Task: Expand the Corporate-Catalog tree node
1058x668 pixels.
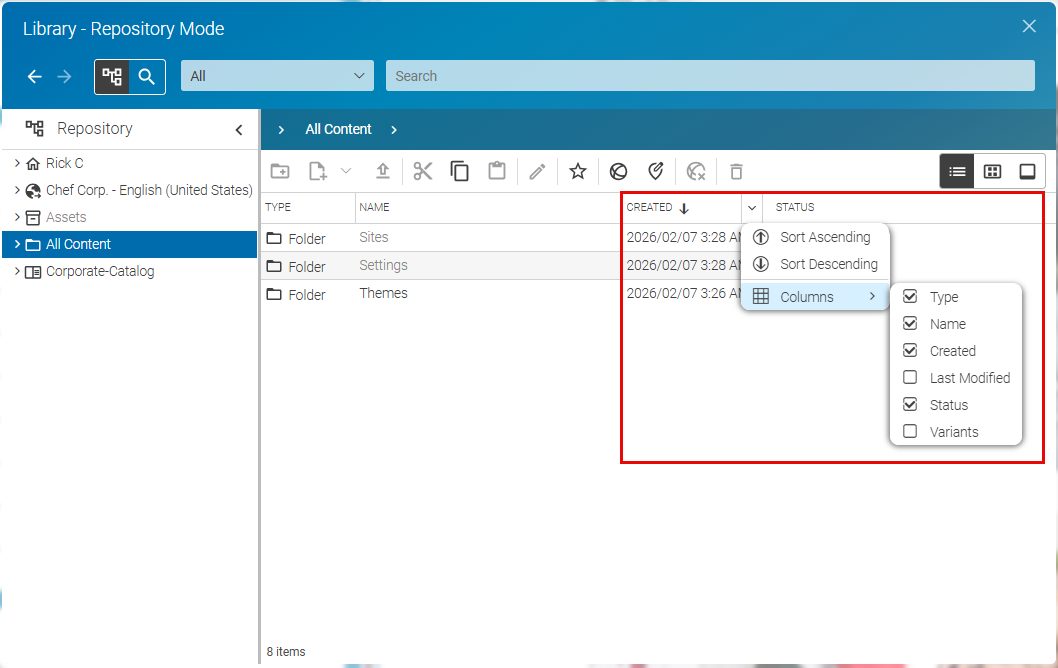Action: click(17, 271)
